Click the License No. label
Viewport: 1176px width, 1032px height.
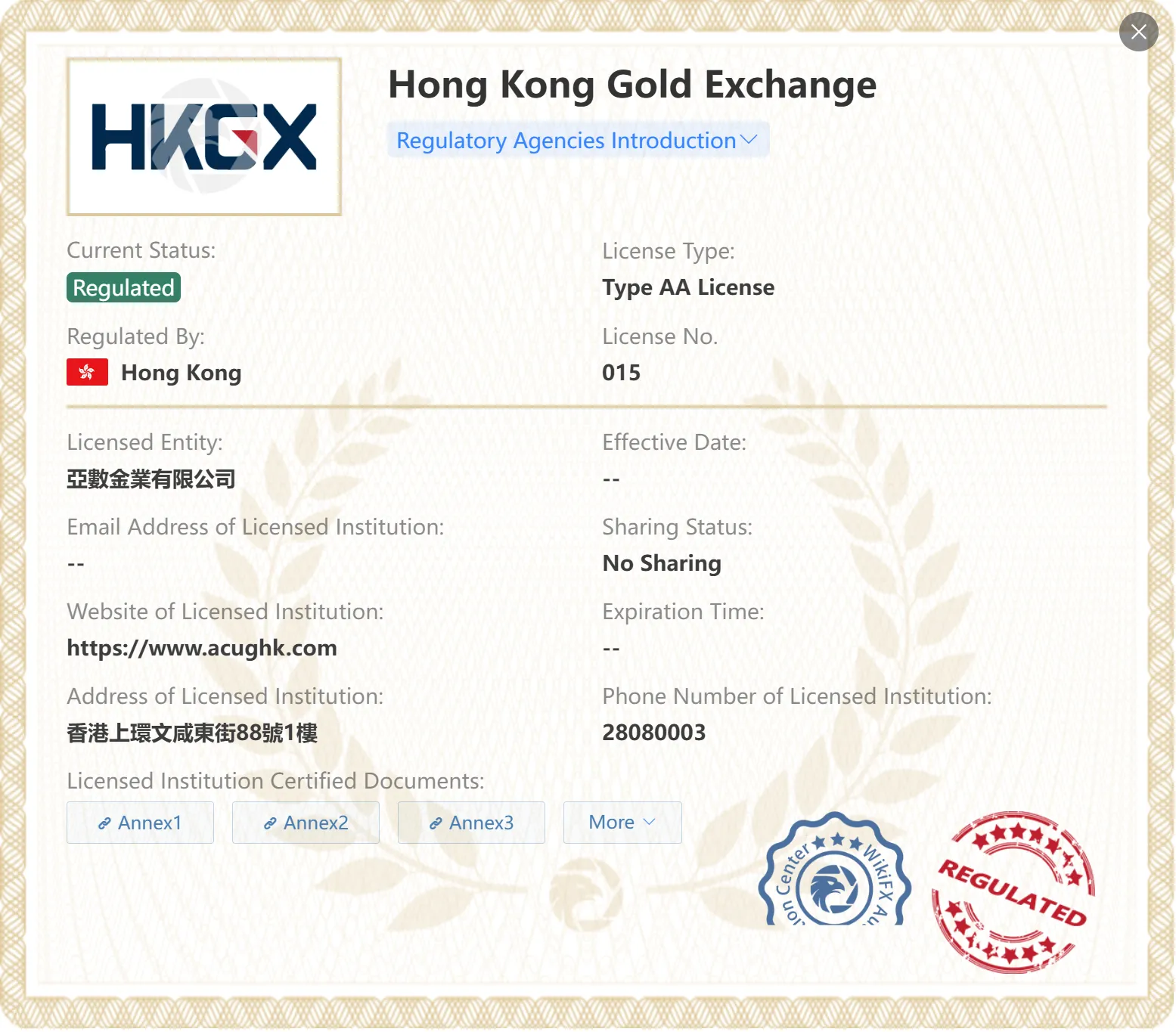(660, 336)
